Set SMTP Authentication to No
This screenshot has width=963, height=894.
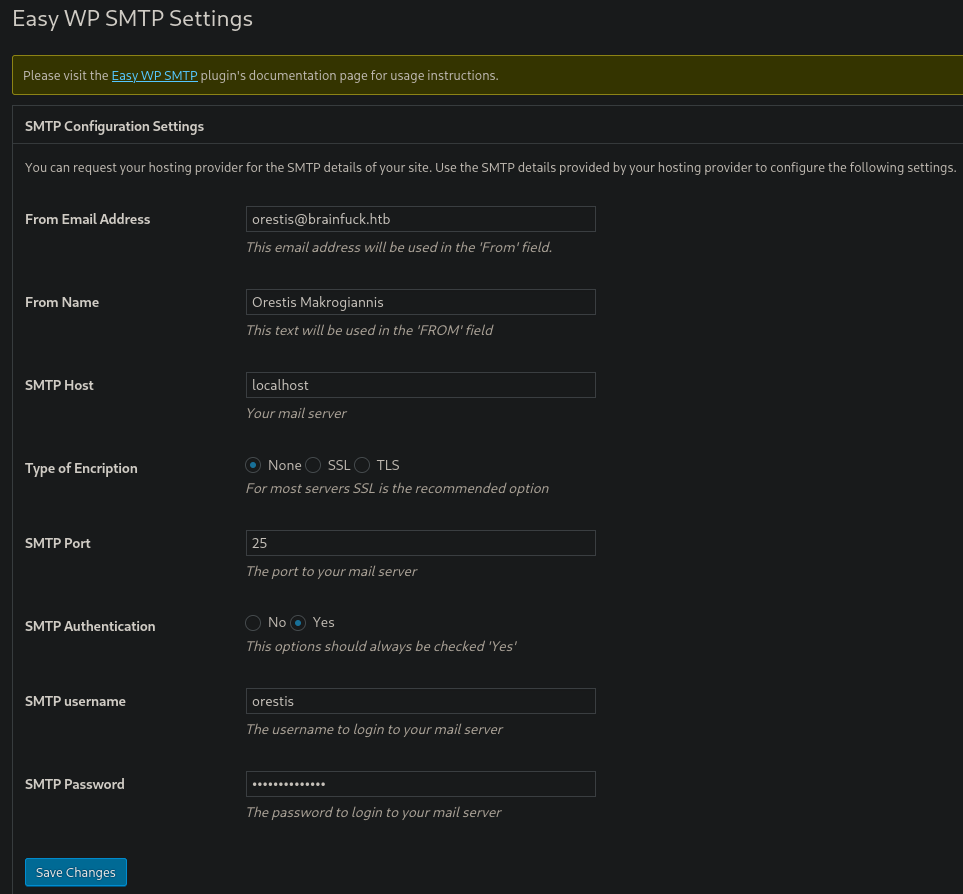(x=254, y=622)
